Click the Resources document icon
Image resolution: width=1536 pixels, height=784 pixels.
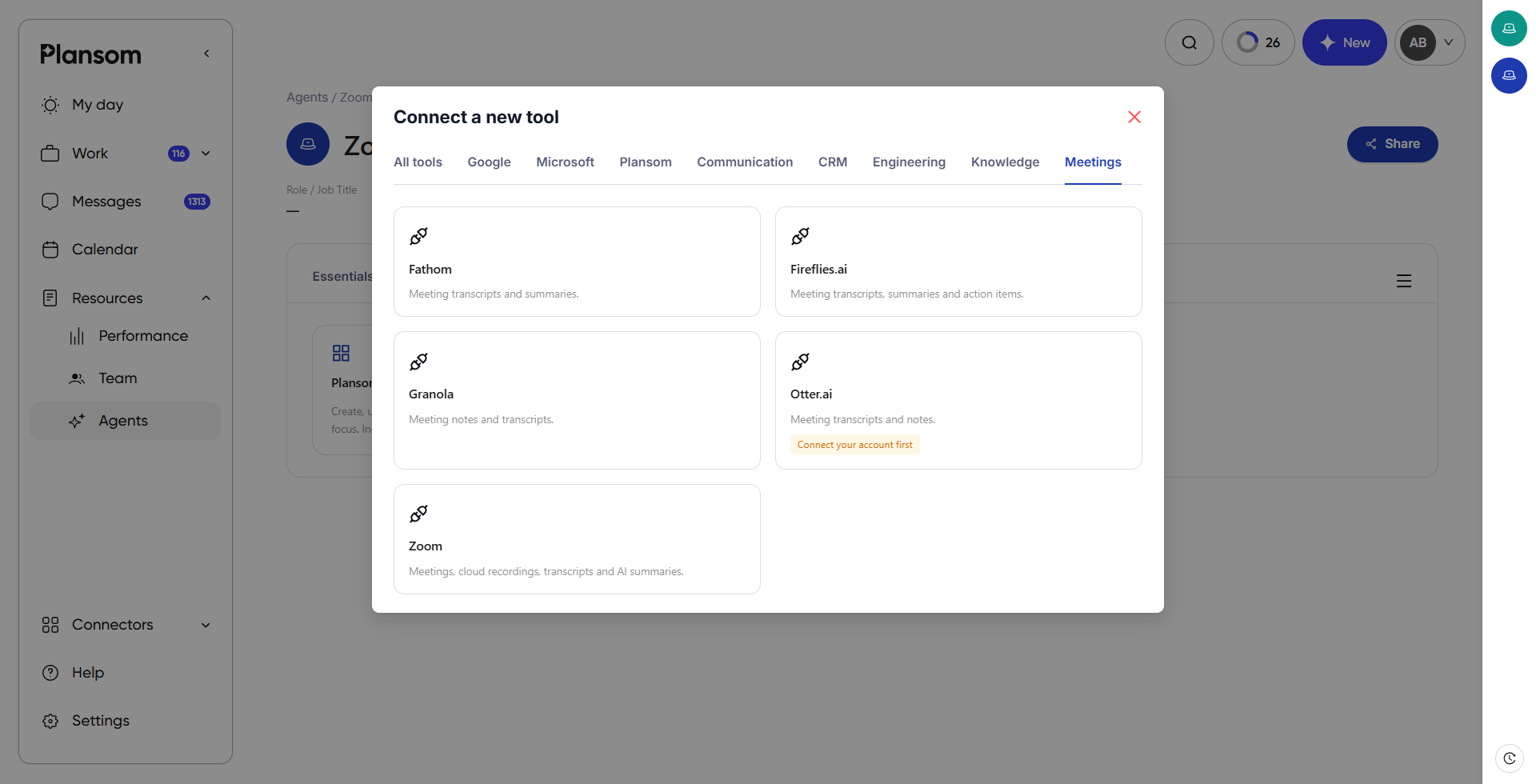pos(50,298)
